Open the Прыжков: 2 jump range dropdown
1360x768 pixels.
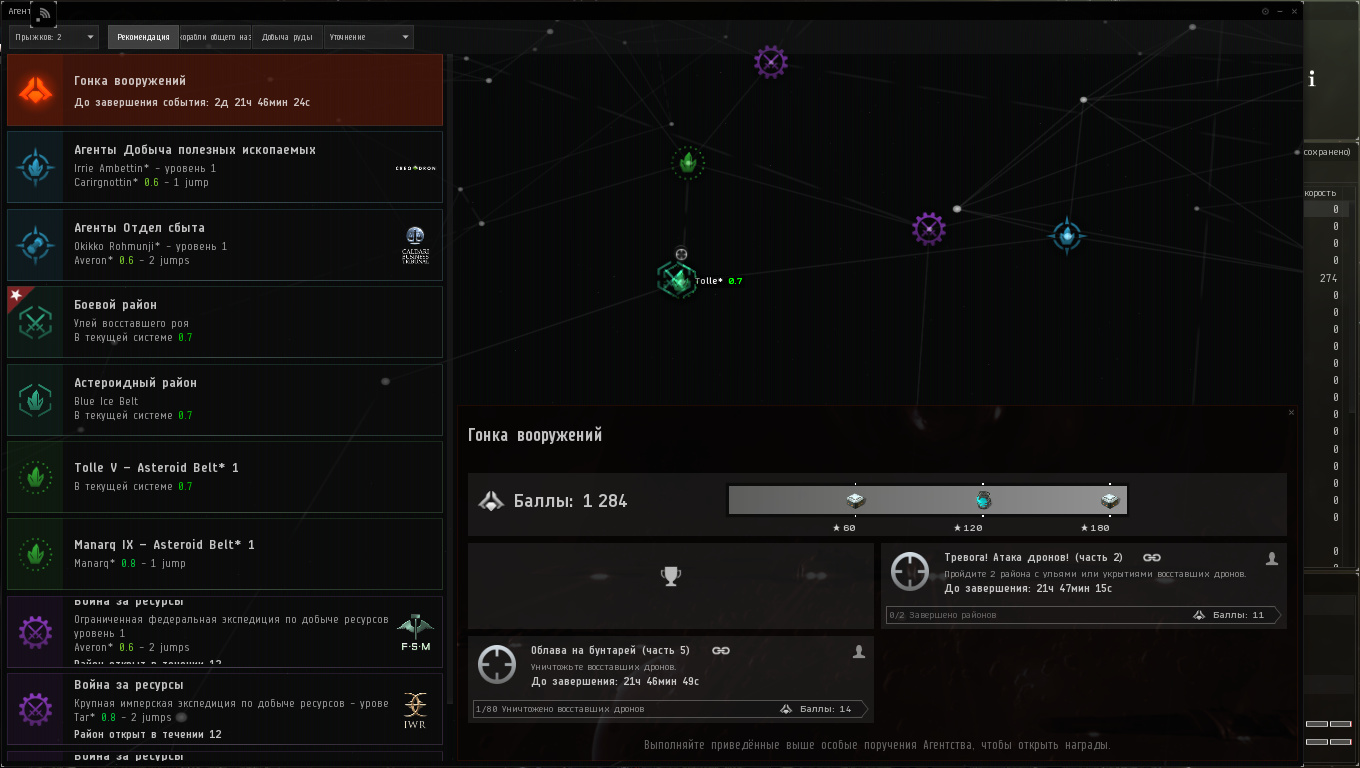click(x=54, y=37)
